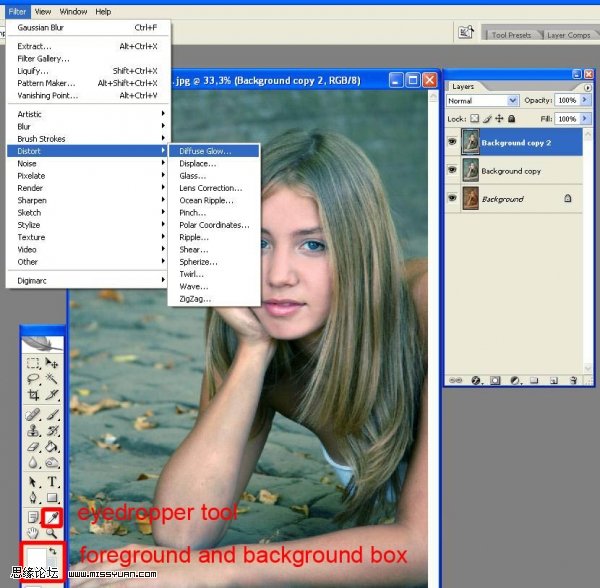Screen dimensions: 600x588
Task: Expand the Blur filter submenu
Action: (89, 126)
